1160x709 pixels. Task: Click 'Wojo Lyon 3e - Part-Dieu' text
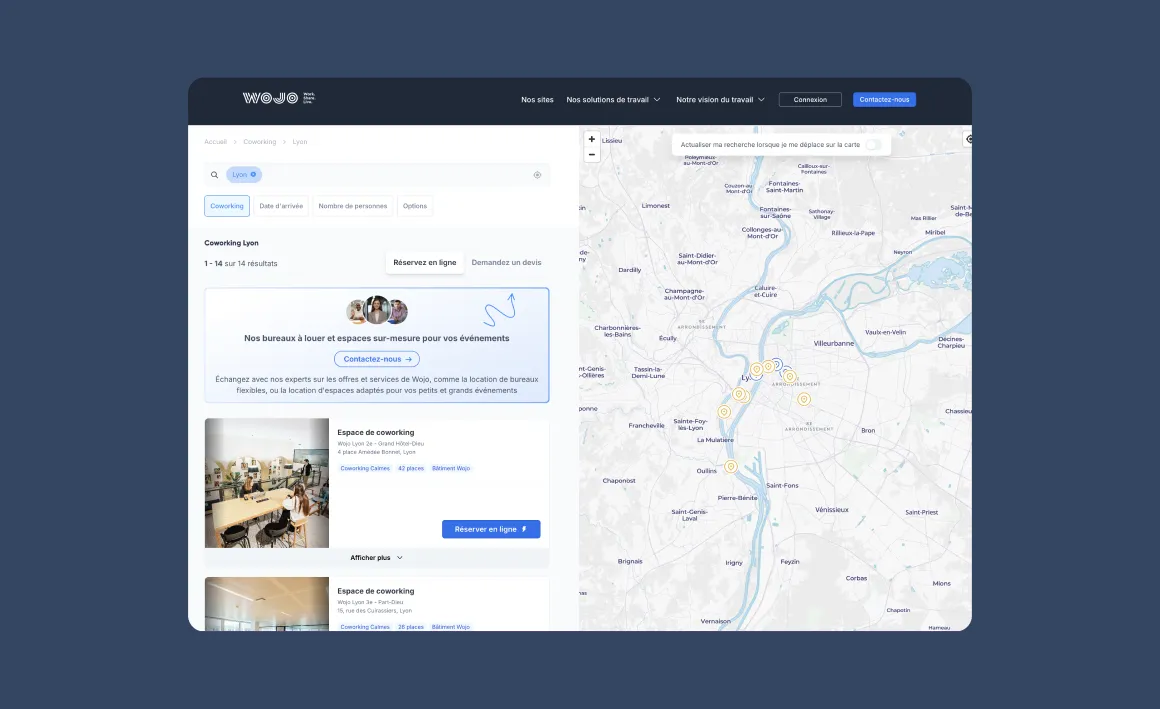pos(370,602)
